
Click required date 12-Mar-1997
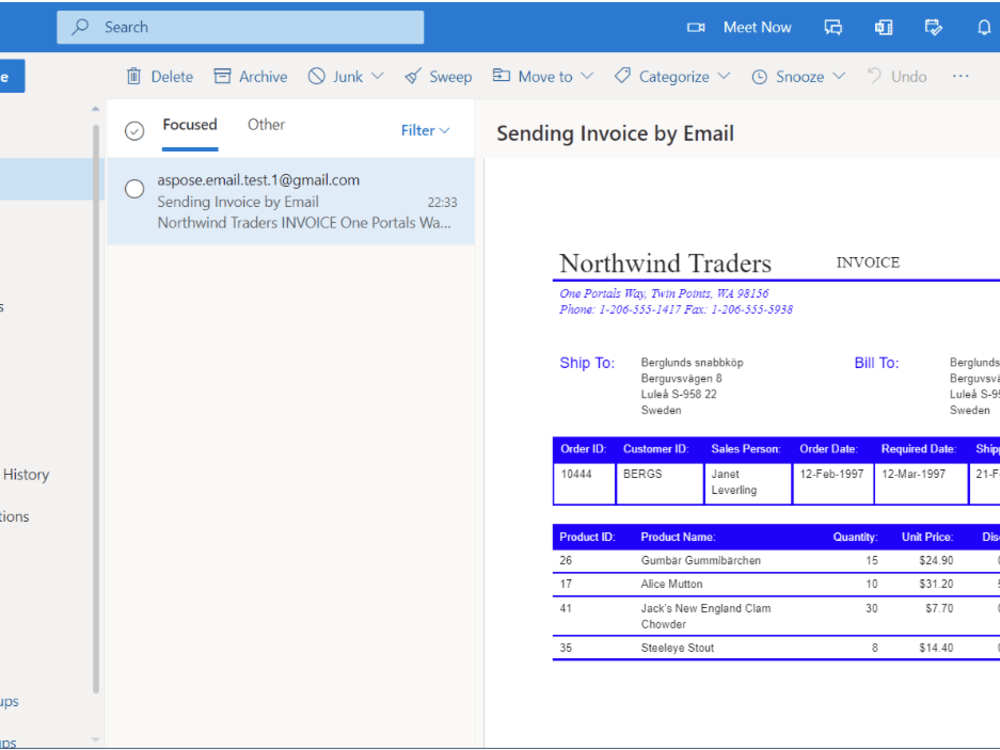tap(913, 474)
